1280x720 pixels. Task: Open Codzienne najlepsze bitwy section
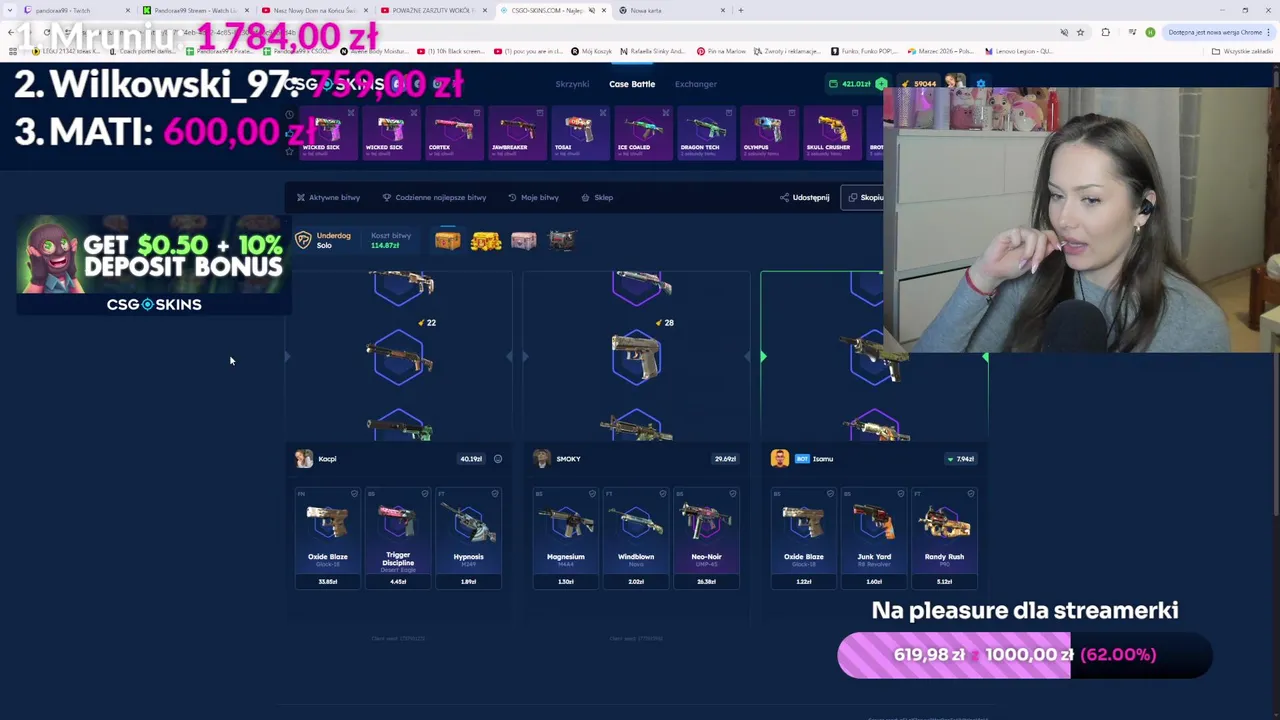pos(434,197)
